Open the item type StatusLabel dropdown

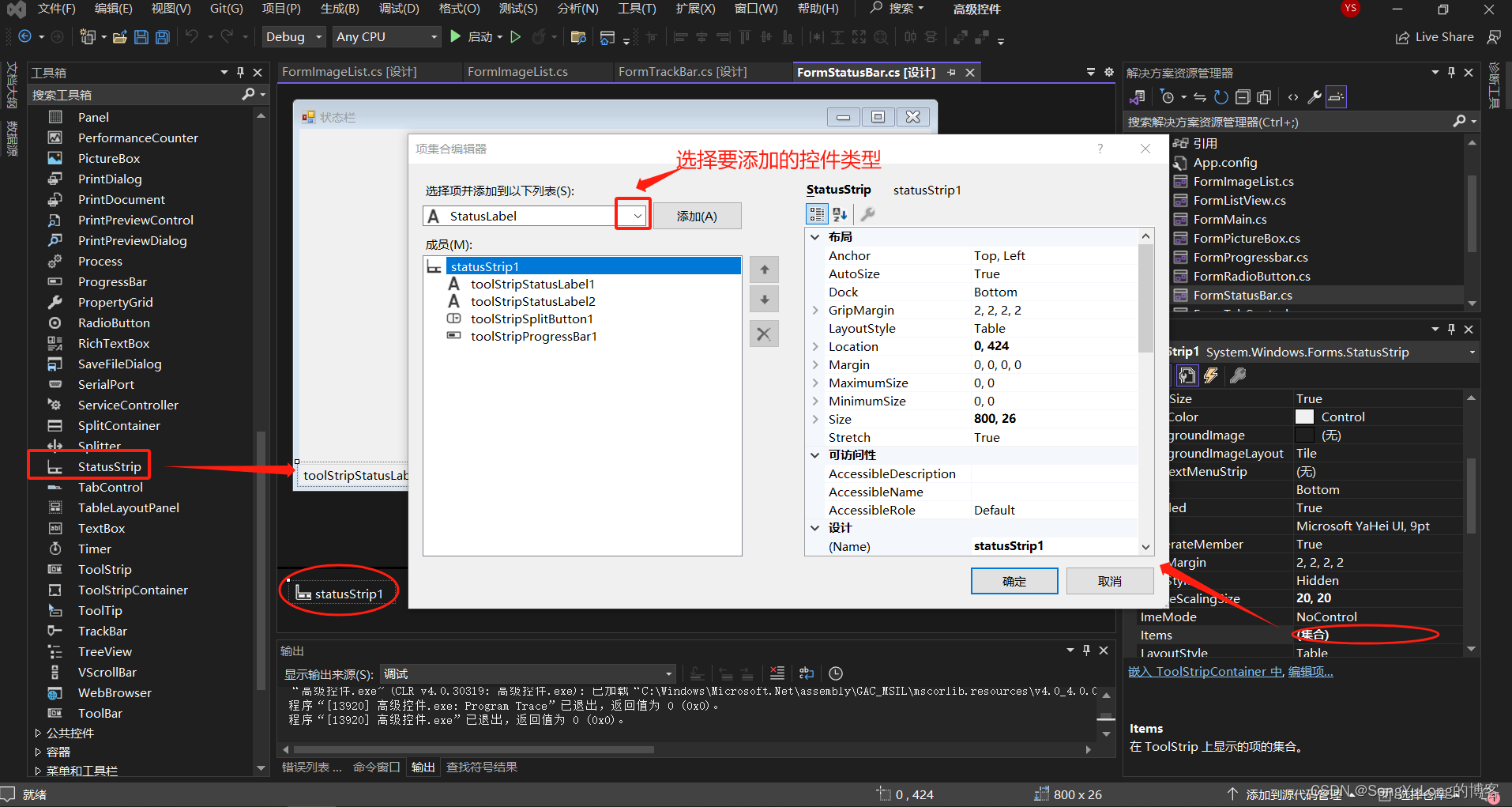(x=638, y=216)
